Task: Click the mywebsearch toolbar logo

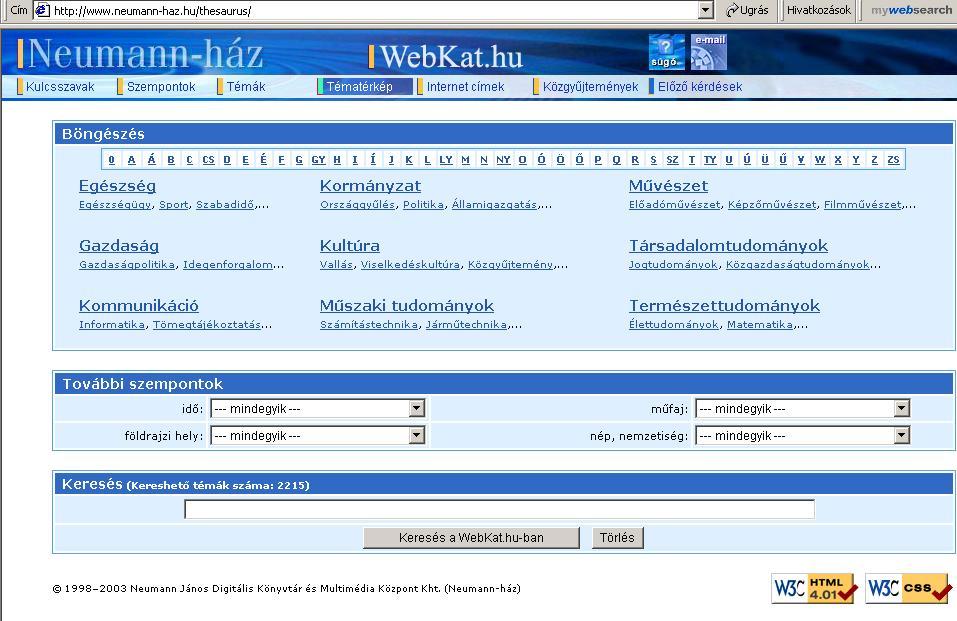Action: click(911, 10)
